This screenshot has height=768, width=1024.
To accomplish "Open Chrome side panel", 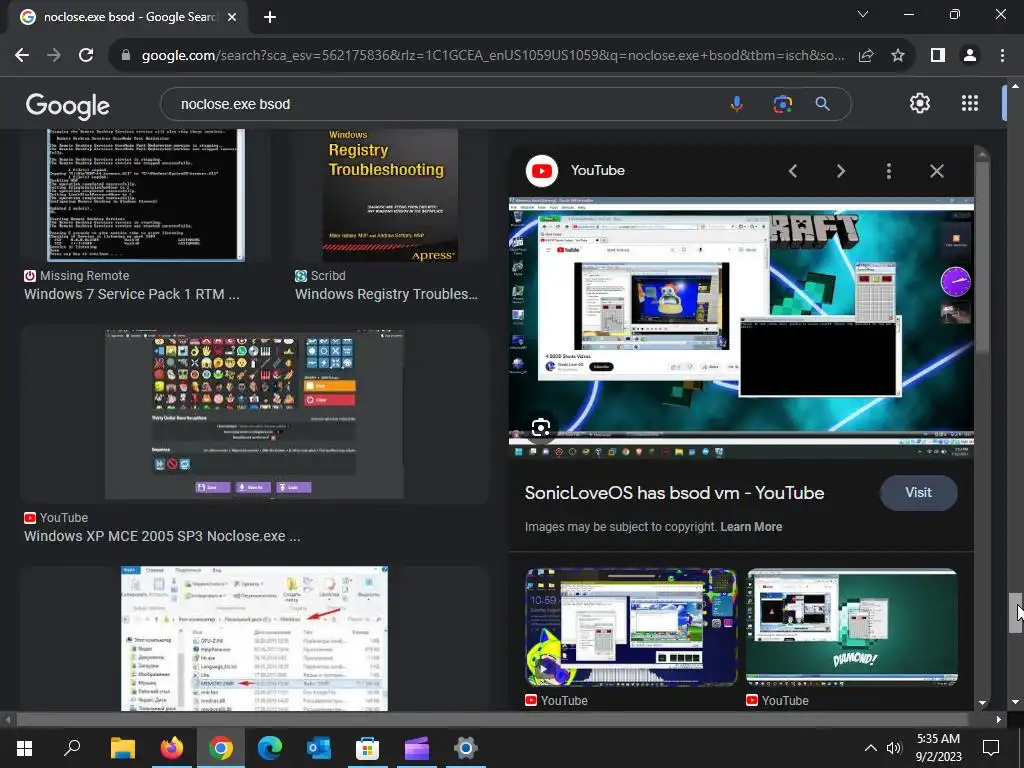I will 938,56.
